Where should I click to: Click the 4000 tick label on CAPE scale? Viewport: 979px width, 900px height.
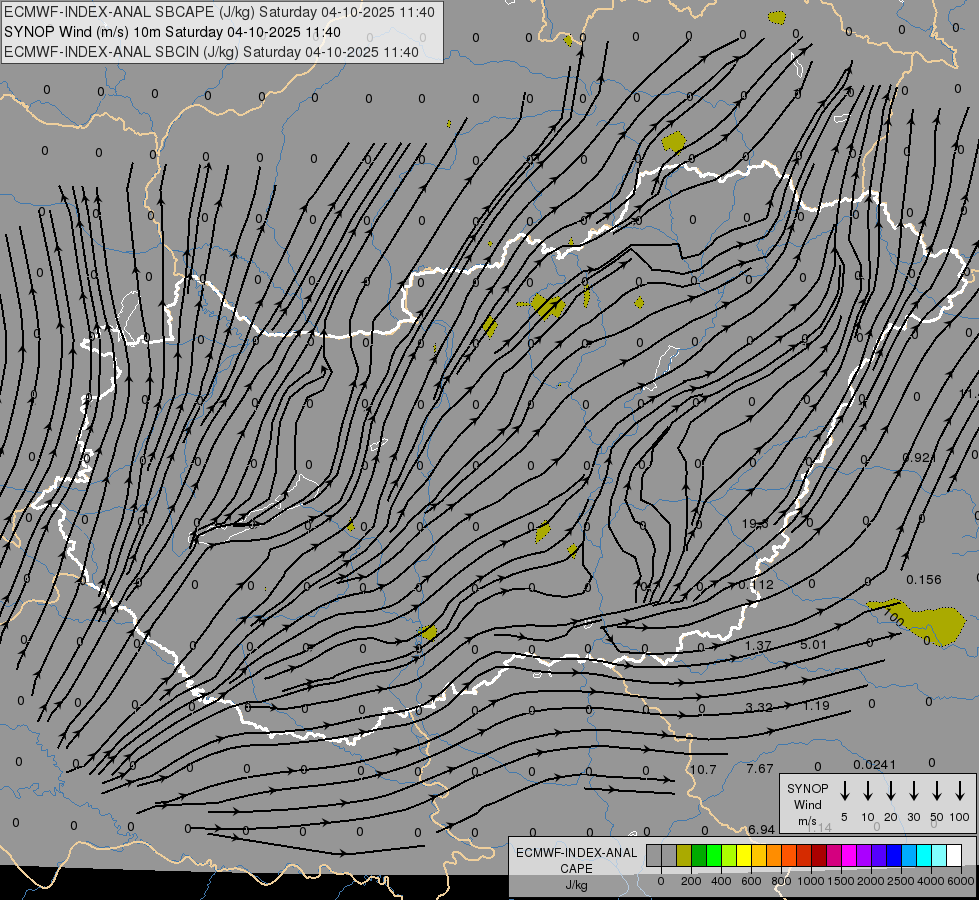931,881
